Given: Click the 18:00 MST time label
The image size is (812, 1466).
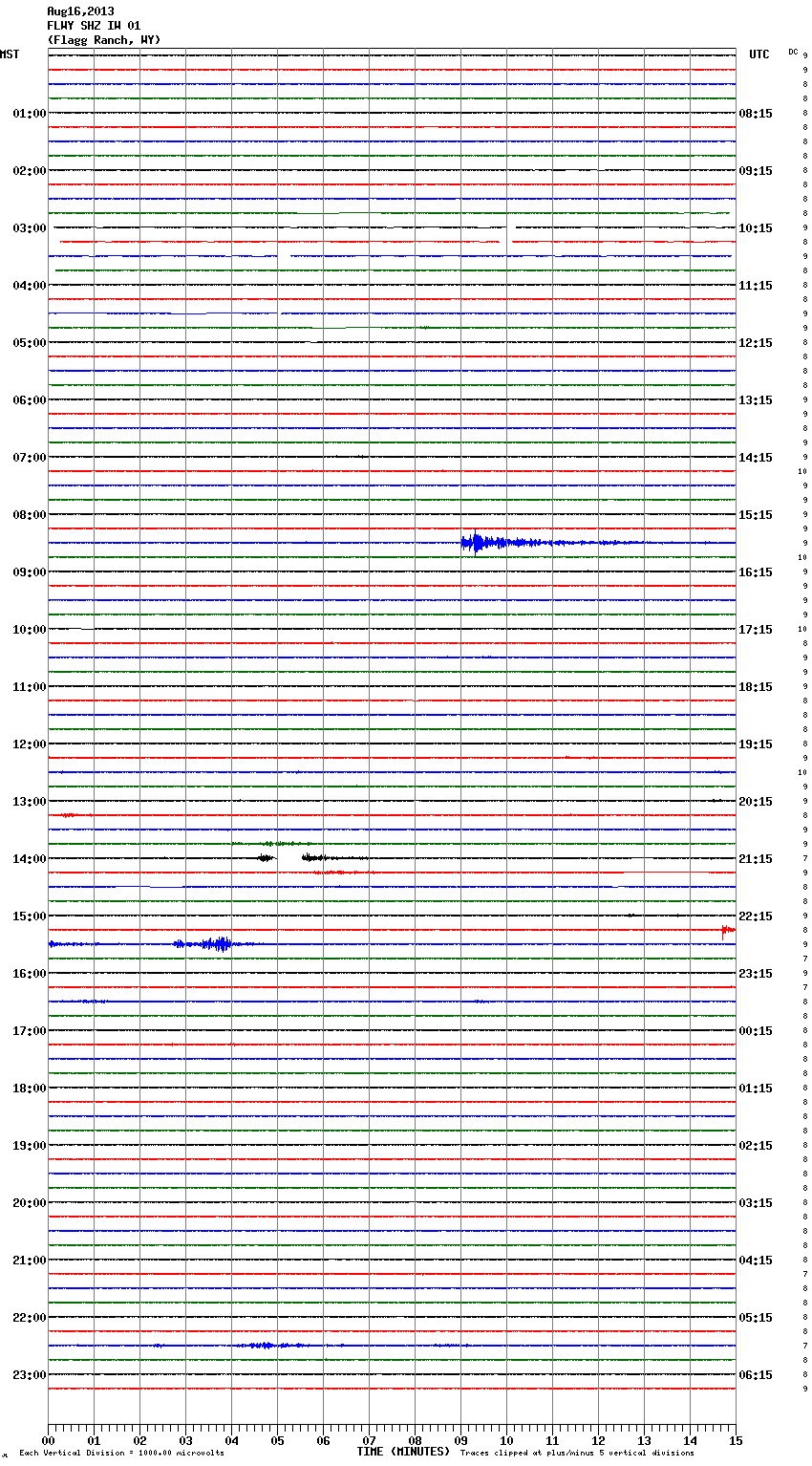Looking at the screenshot, I should (29, 1089).
